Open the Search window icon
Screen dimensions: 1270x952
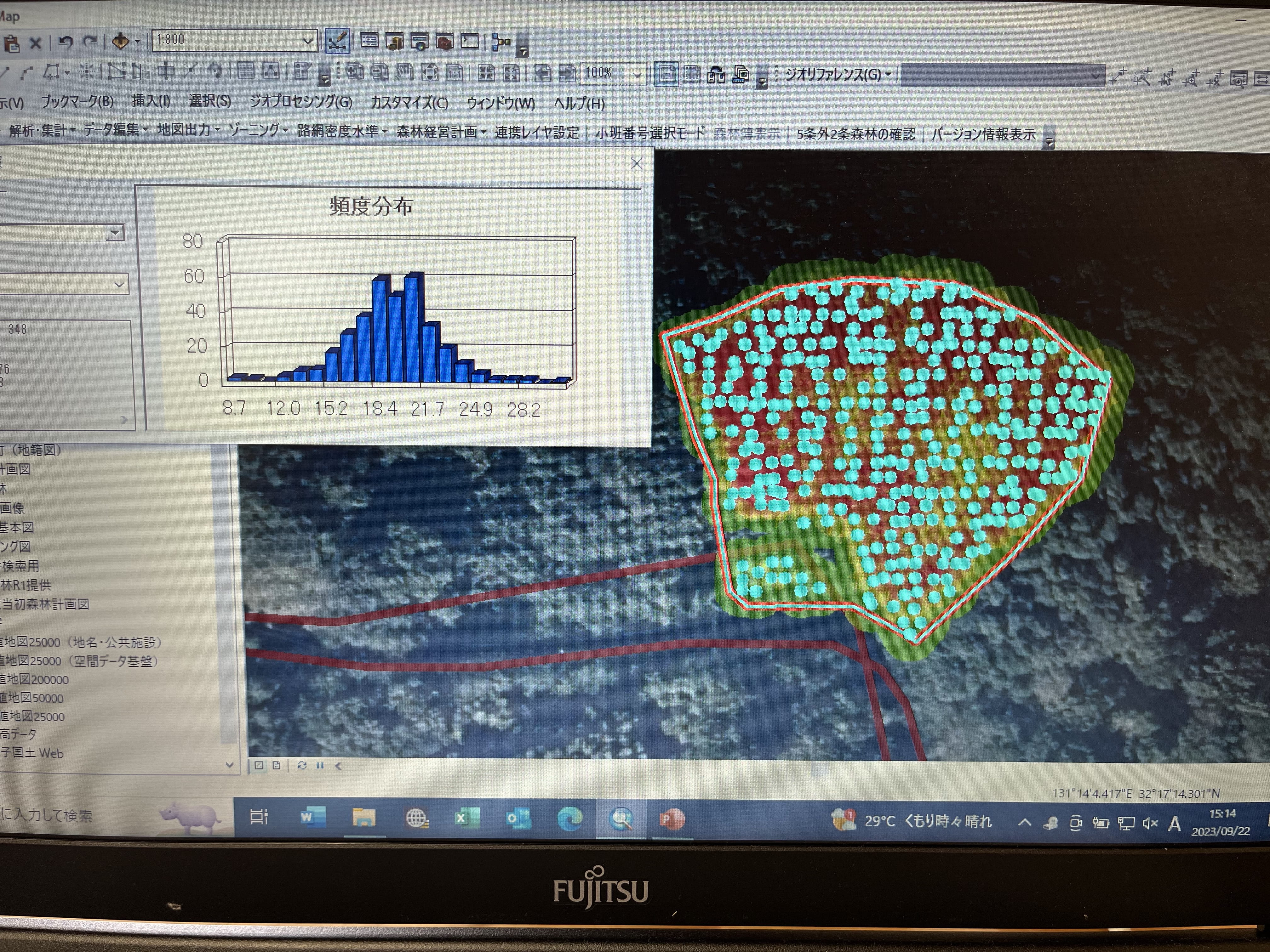[420, 41]
